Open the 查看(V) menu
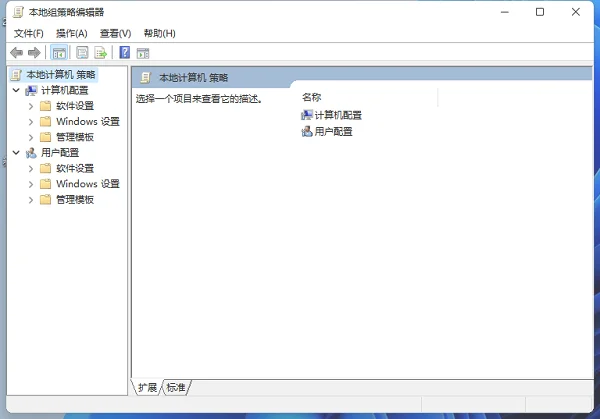 [115, 34]
